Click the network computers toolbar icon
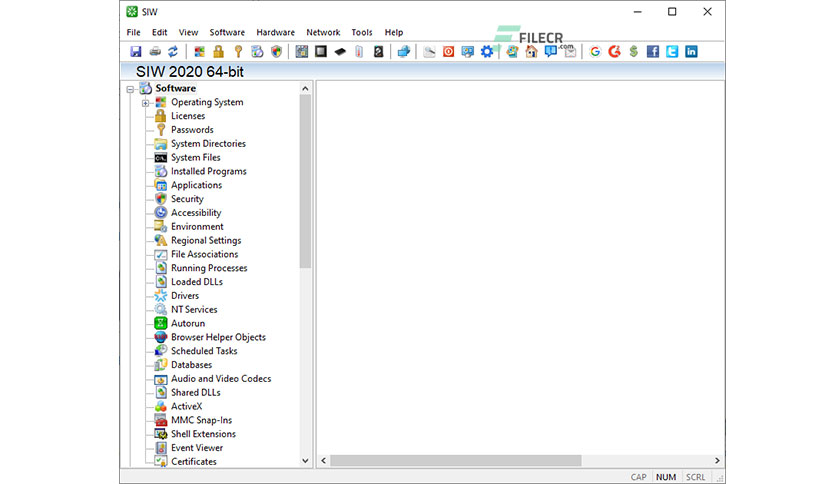This screenshot has width=836, height=484. [x=404, y=51]
